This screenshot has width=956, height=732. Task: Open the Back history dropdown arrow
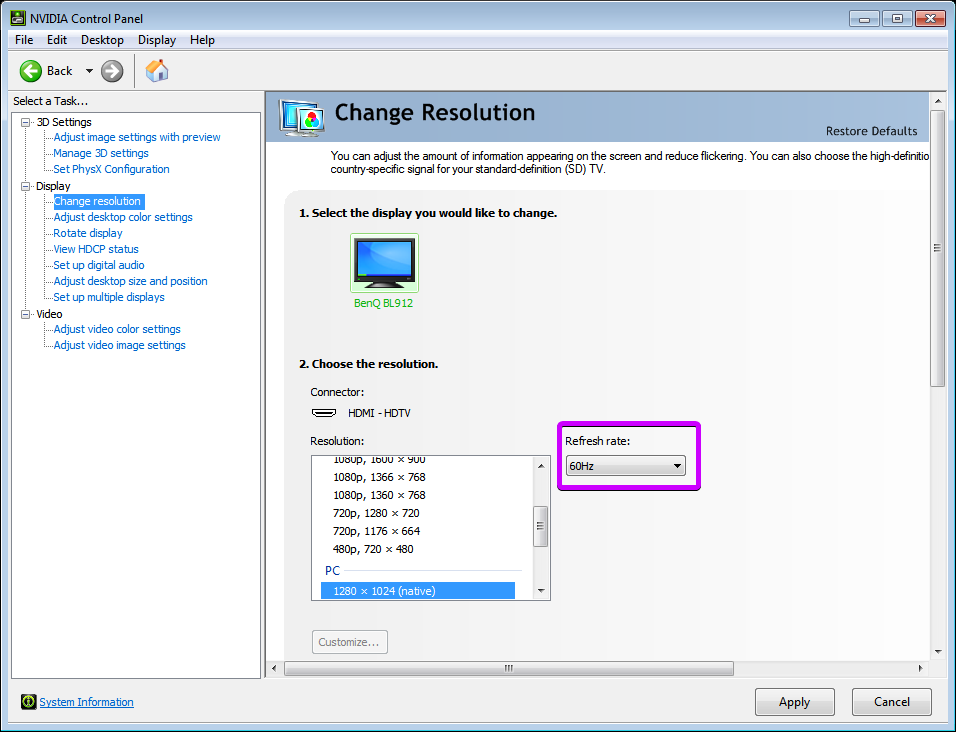[89, 71]
